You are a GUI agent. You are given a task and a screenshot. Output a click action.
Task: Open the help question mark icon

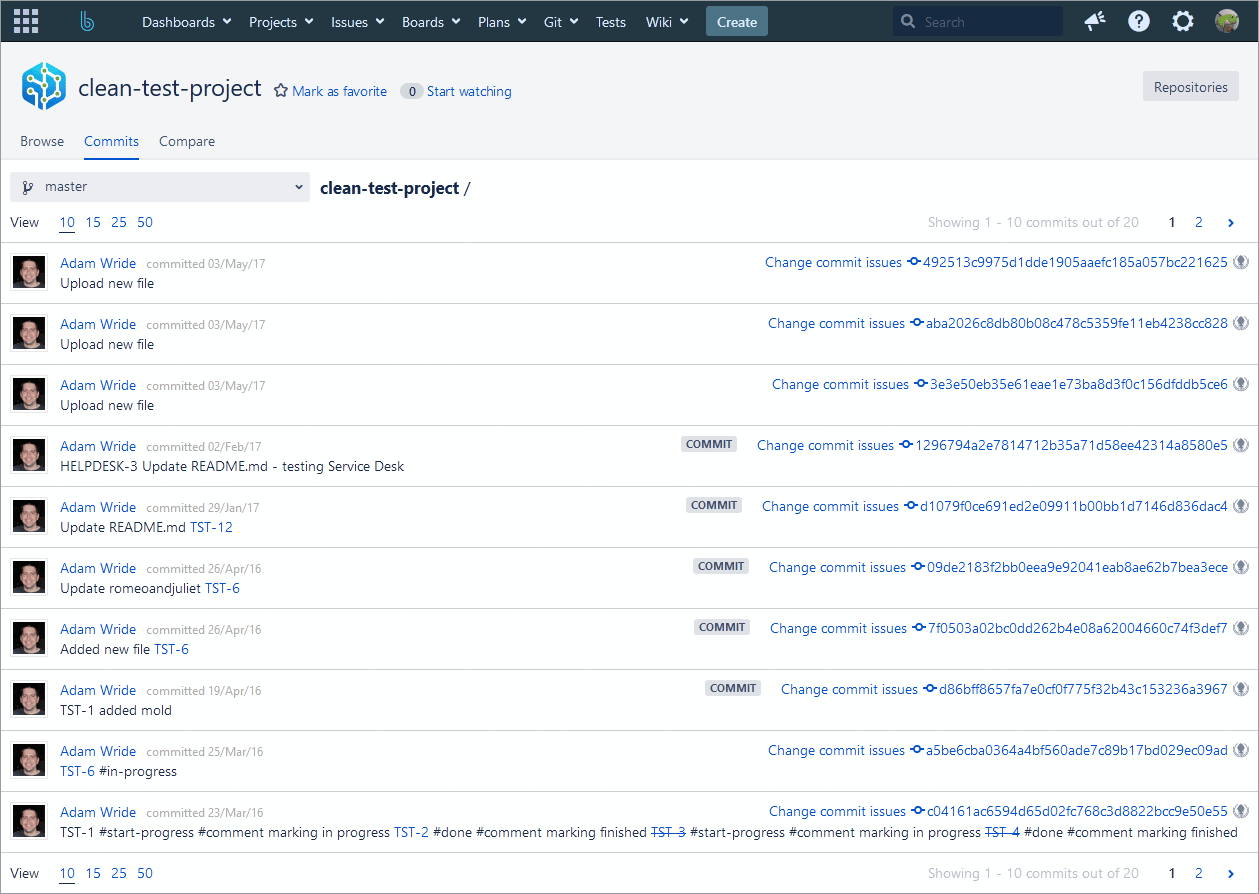1138,20
